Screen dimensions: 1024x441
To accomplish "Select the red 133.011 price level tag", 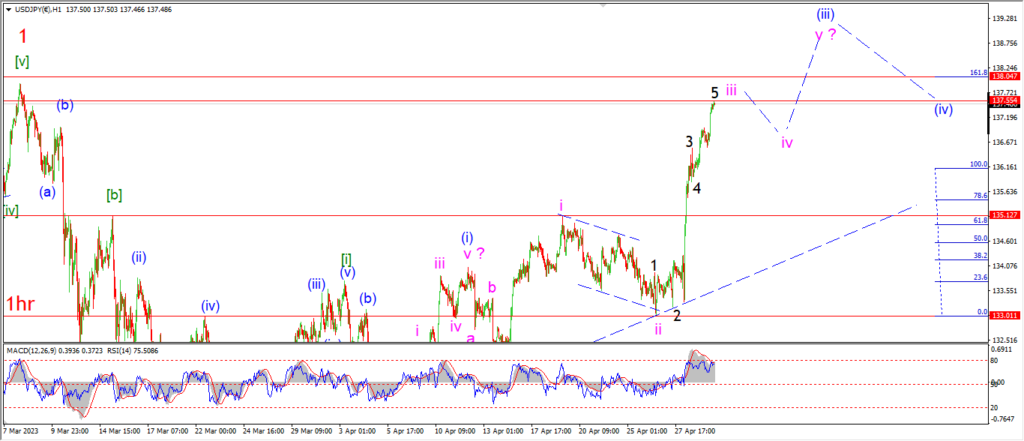I will coord(1002,316).
